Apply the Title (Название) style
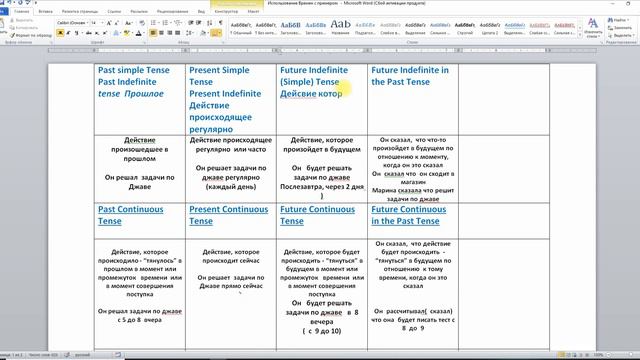Viewport: 640px width, 360px height. (340, 28)
